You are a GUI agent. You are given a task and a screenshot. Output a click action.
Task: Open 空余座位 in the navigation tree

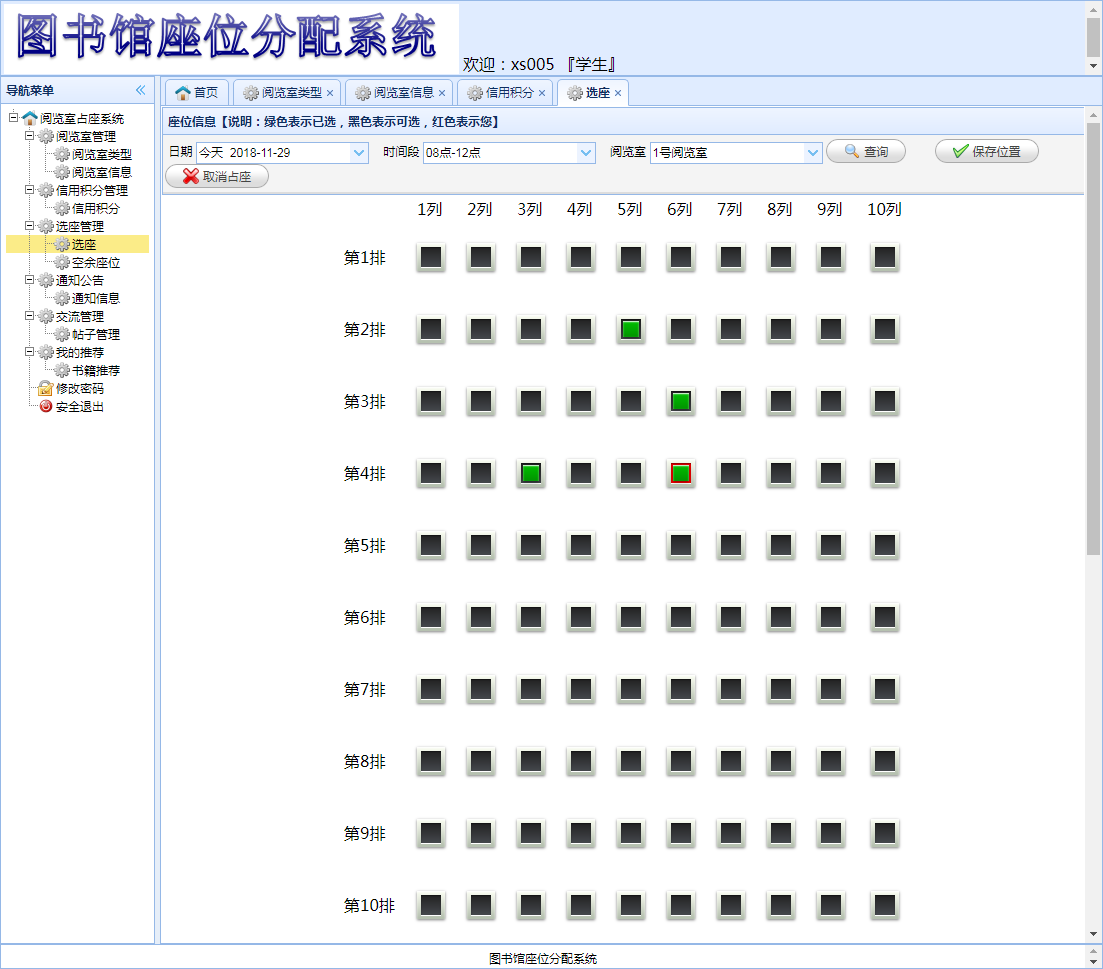96,262
